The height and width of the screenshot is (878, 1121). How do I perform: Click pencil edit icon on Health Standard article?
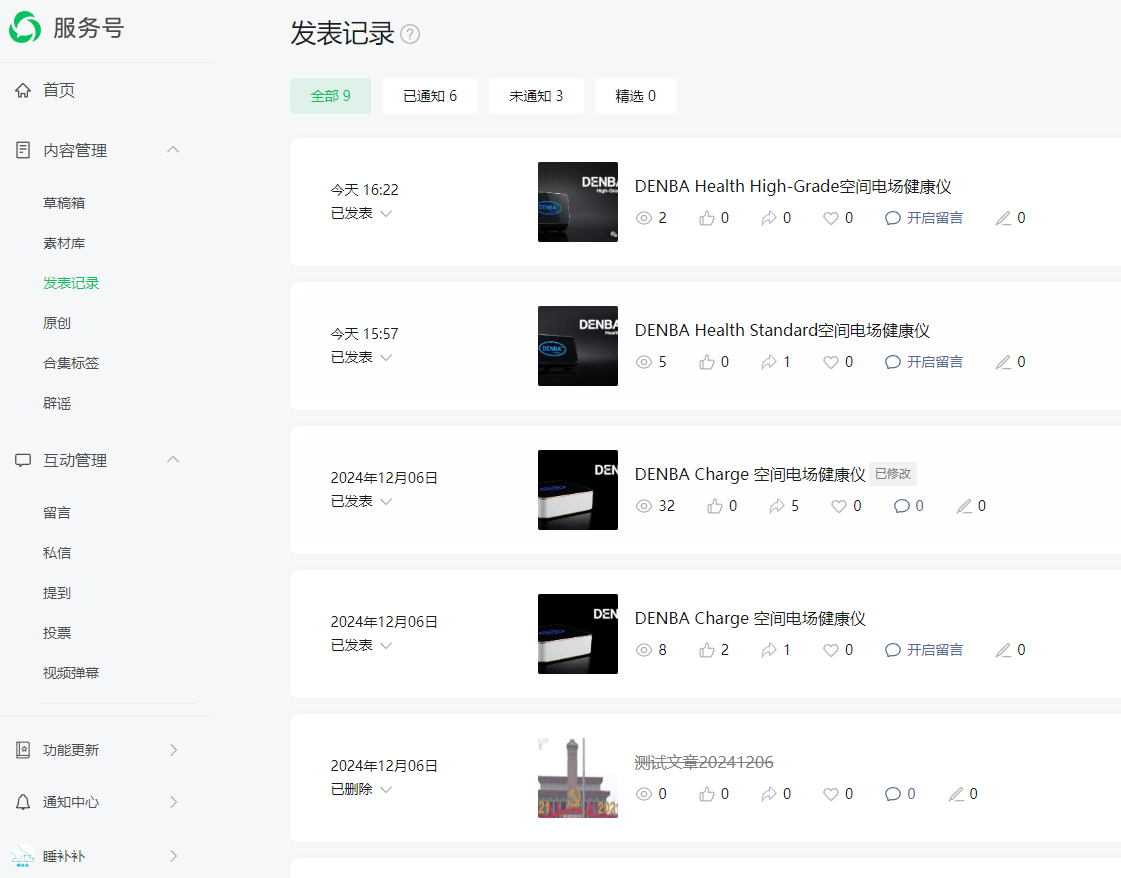[1004, 362]
